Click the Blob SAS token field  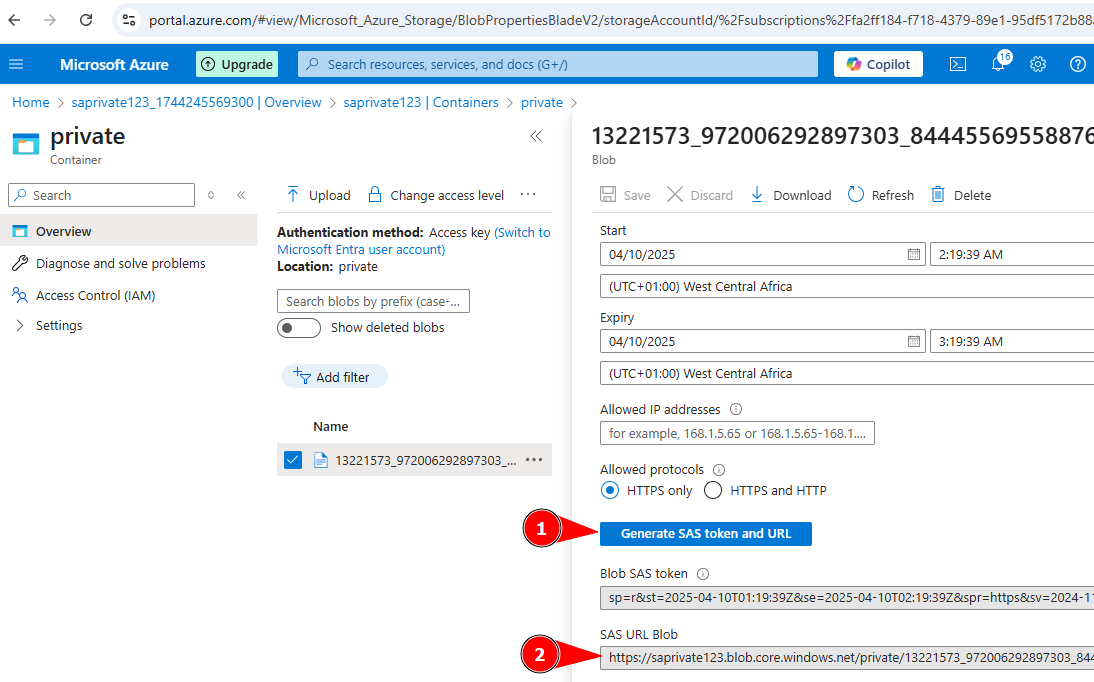point(847,598)
